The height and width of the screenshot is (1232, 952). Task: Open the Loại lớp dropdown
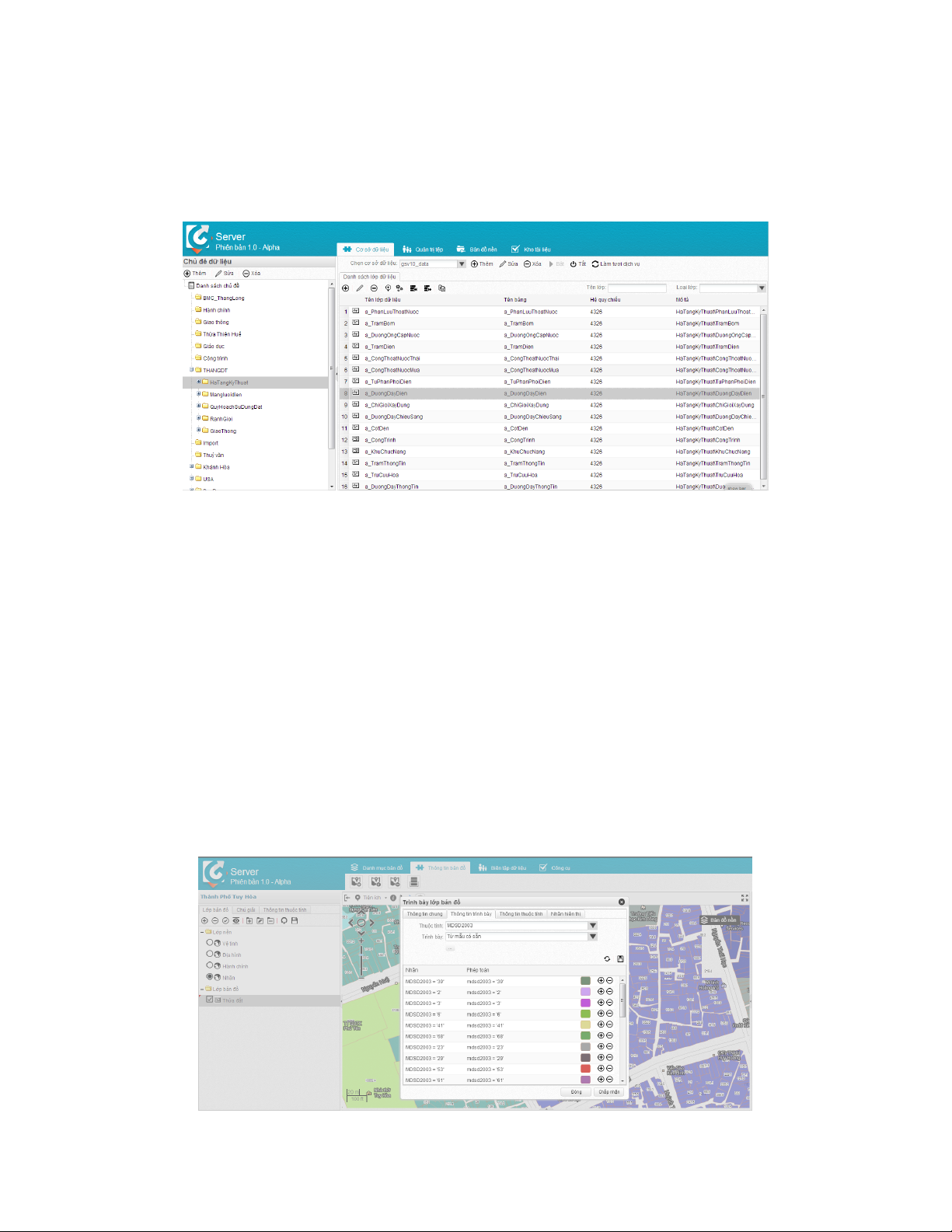point(762,288)
